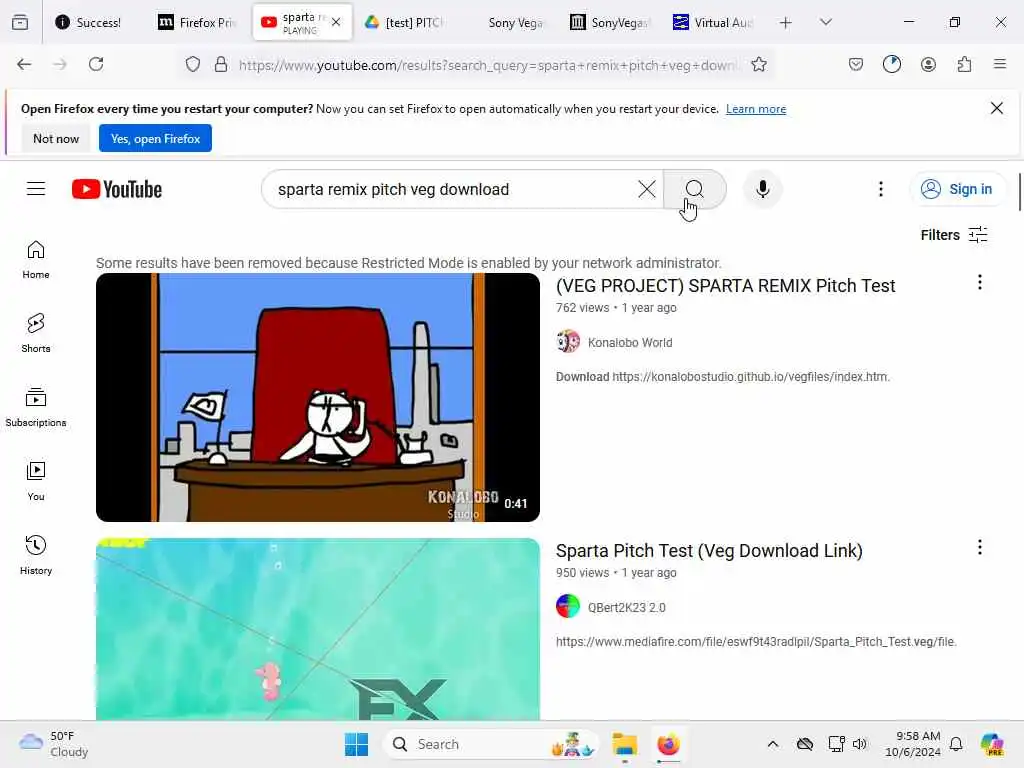The height and width of the screenshot is (768, 1024).
Task: Open Shorts in YouTube sidebar
Action: [x=36, y=334]
